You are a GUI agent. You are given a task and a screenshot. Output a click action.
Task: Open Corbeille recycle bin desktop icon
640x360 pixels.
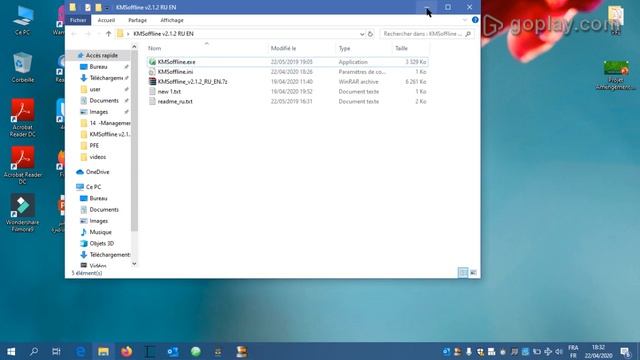23,67
